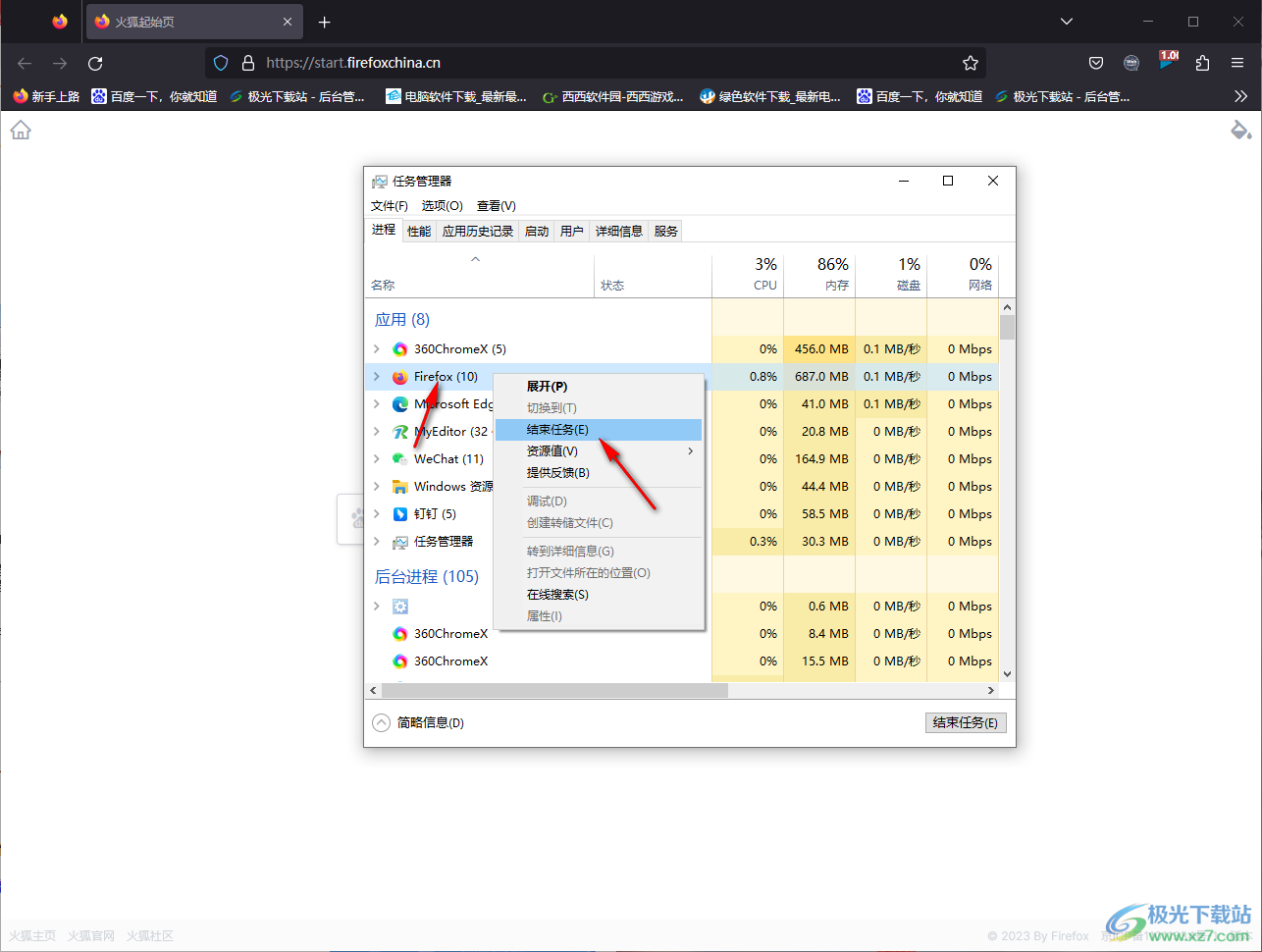Expand the MyEditor process group
This screenshot has height=952, width=1262.
tap(377, 432)
